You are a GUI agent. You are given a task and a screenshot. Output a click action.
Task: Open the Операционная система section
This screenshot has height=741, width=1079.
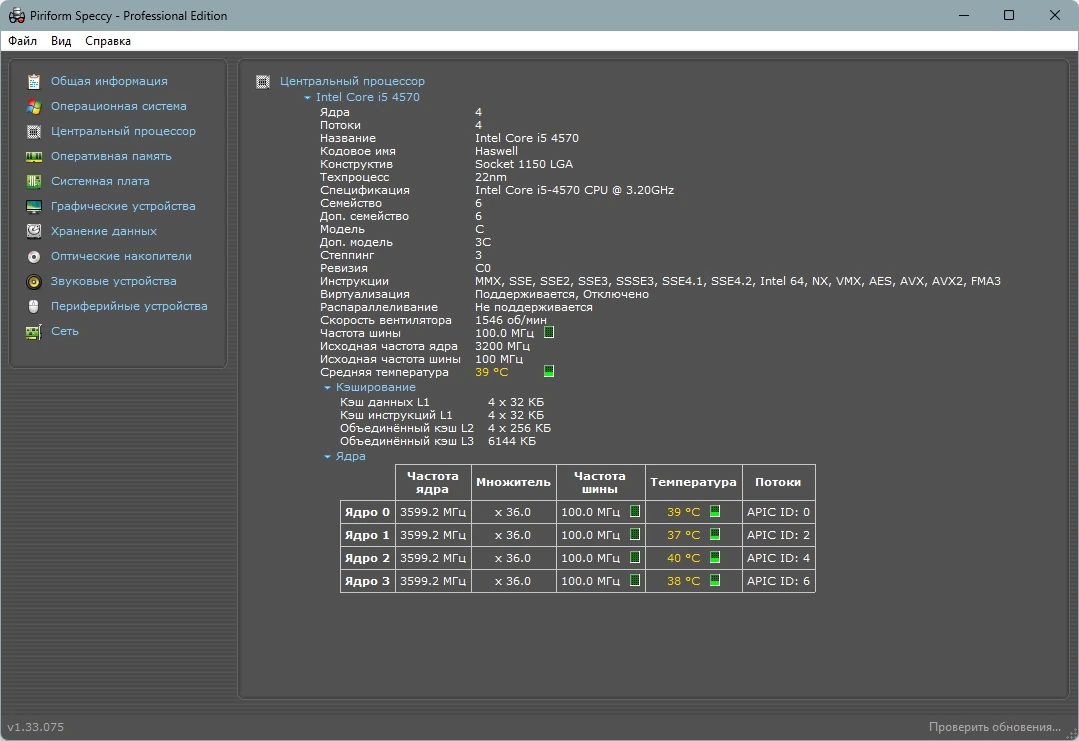[118, 106]
